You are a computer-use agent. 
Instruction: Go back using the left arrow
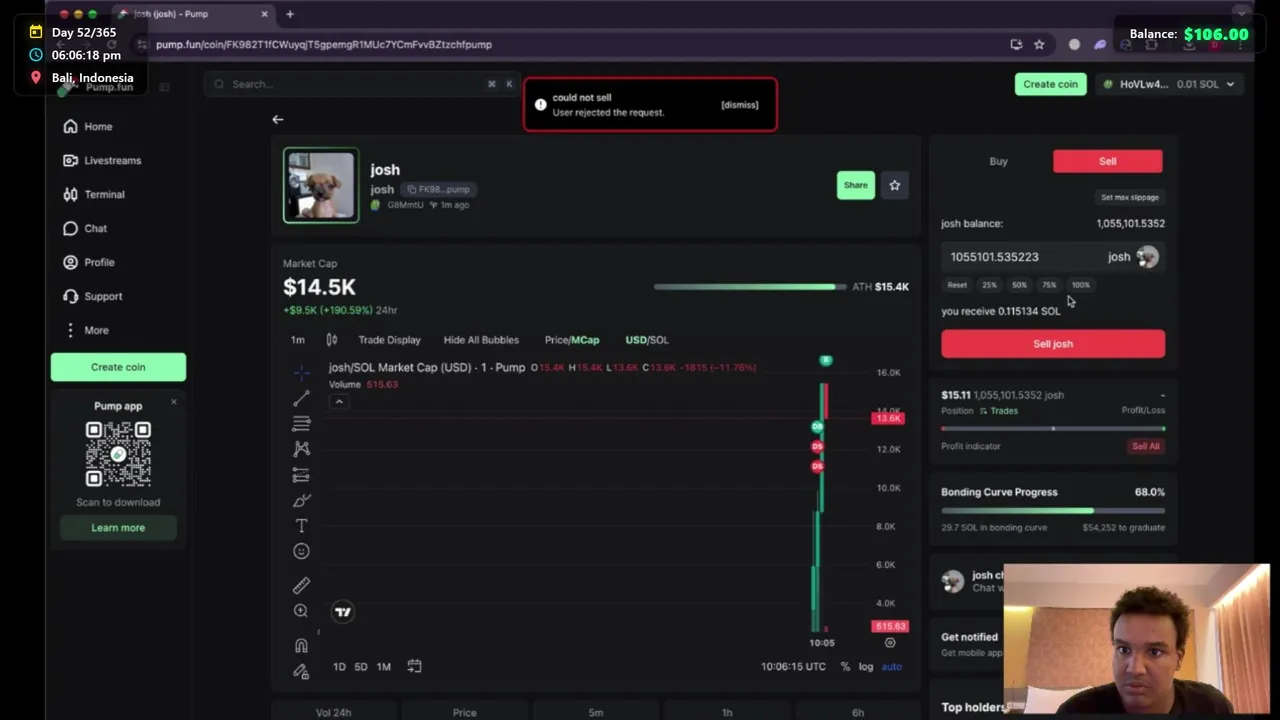pyautogui.click(x=278, y=120)
